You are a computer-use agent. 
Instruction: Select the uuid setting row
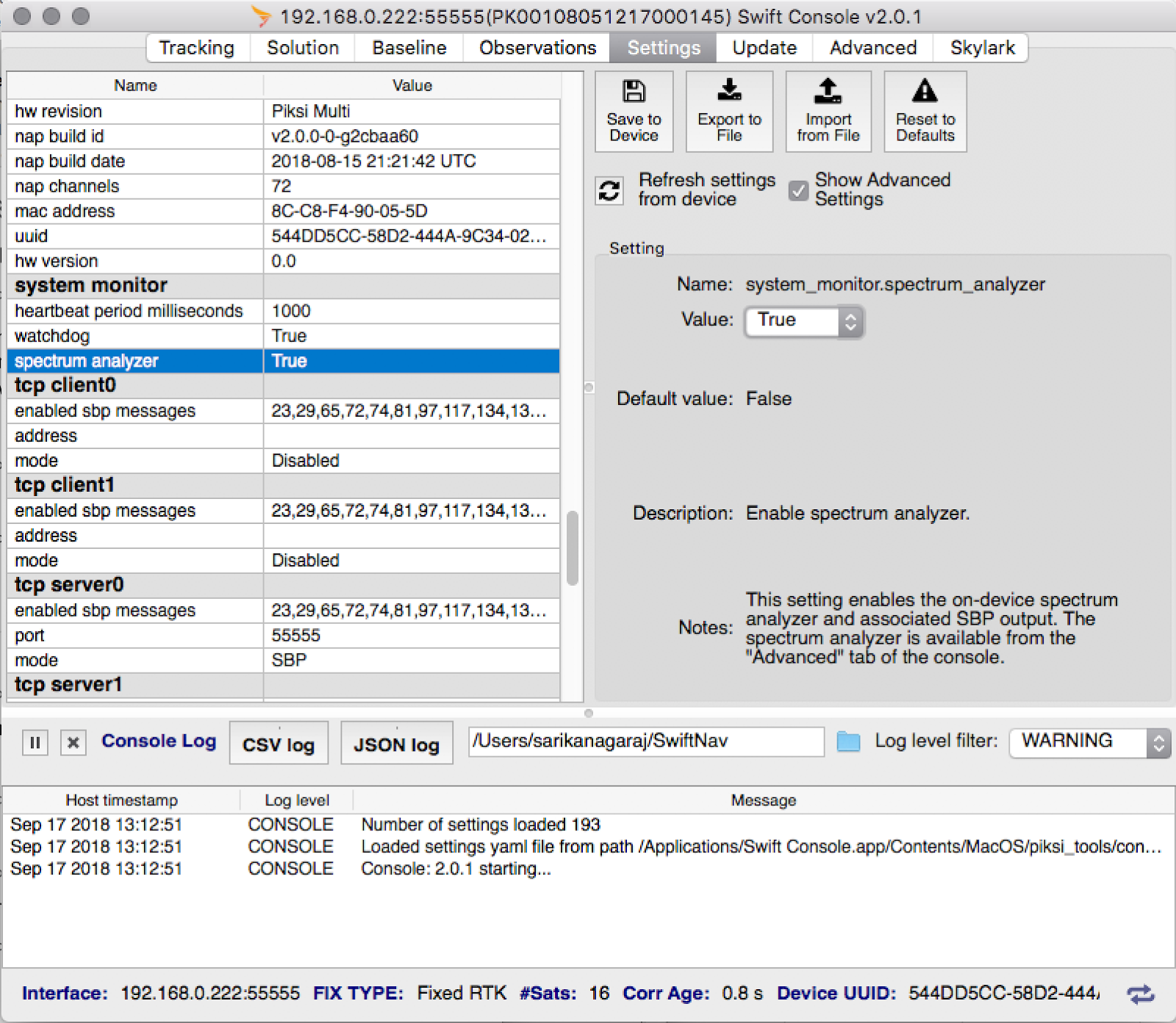[x=284, y=236]
